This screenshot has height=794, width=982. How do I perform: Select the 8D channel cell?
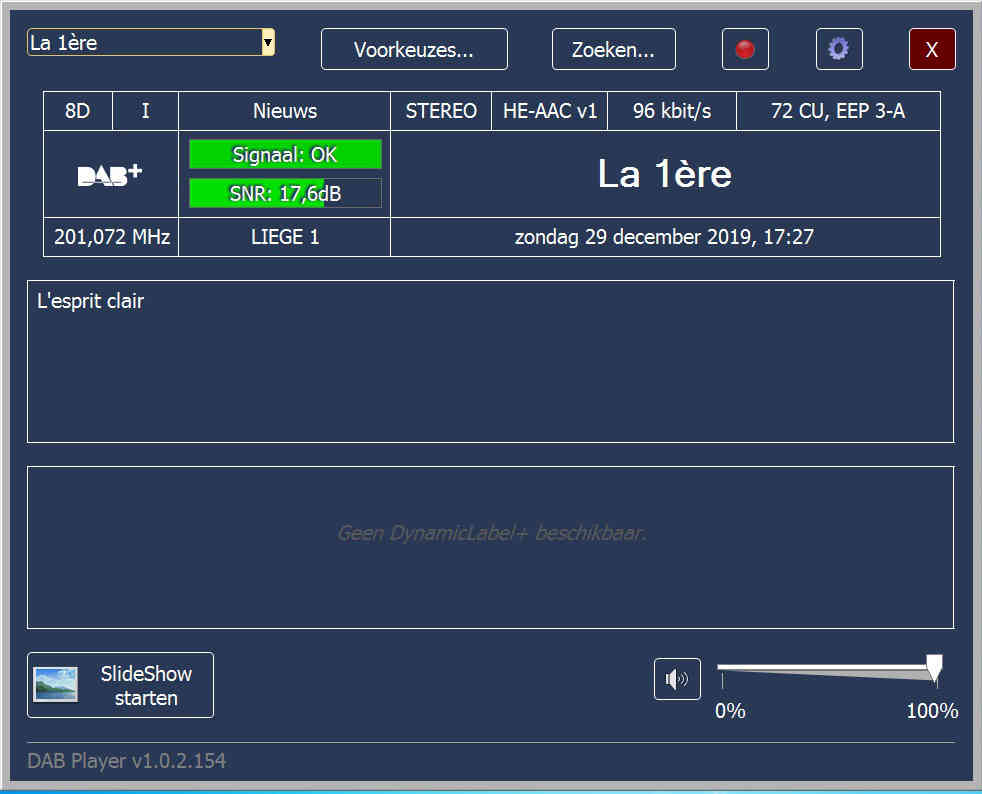click(x=78, y=111)
